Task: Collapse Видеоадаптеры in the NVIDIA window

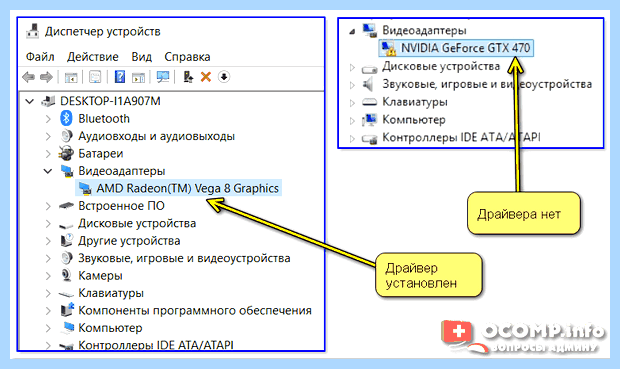Action: pos(352,31)
